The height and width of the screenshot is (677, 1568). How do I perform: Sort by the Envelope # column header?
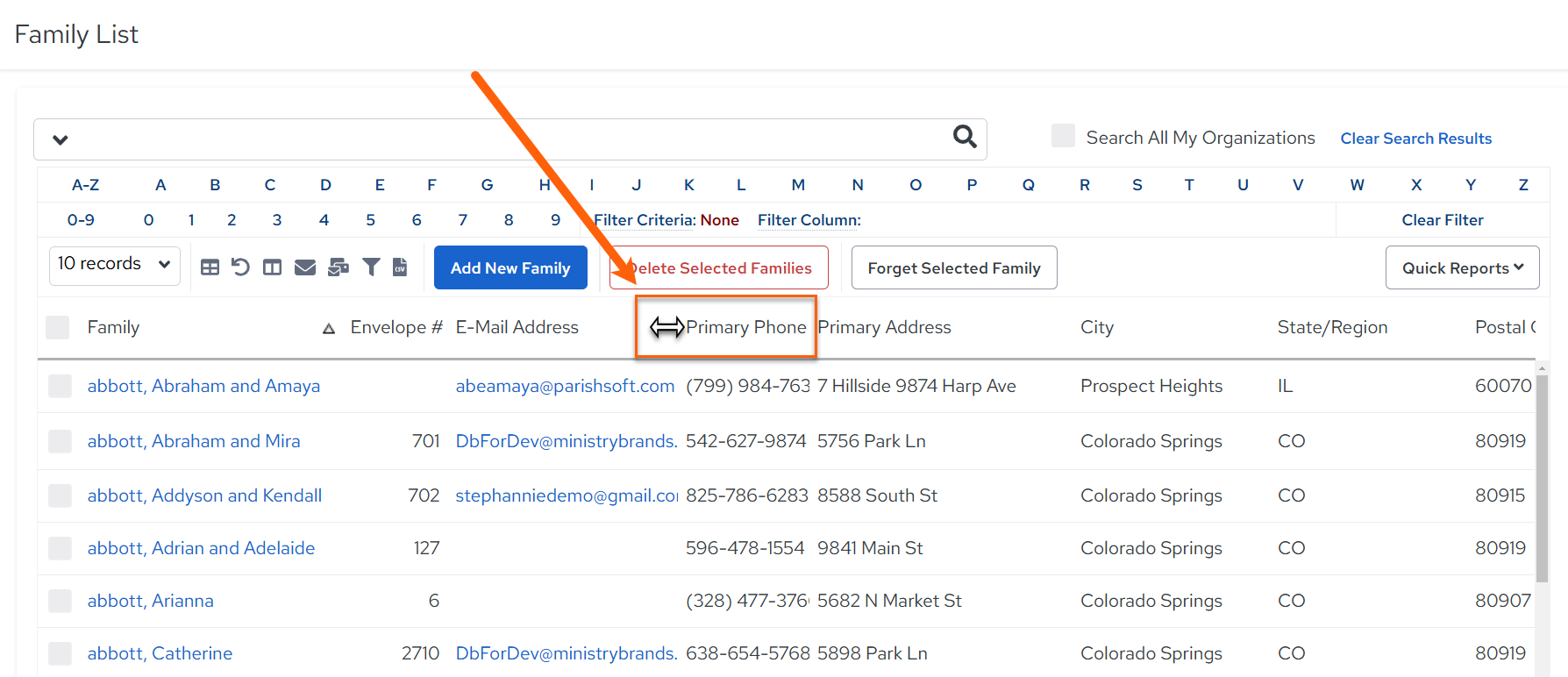click(x=396, y=327)
